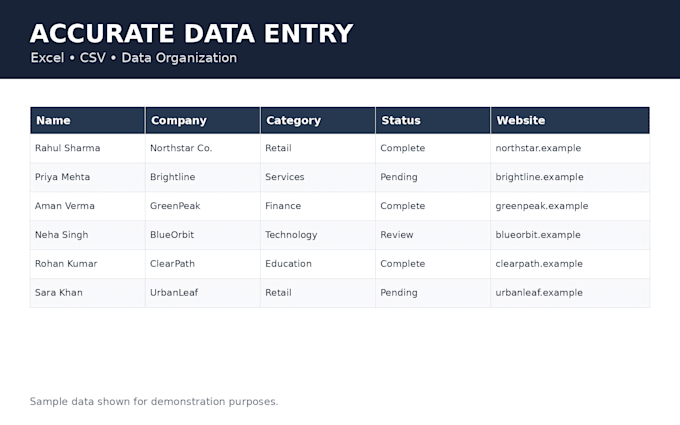Click the 'blueorbit.example' website cell
The height and width of the screenshot is (425, 680).
pos(570,235)
